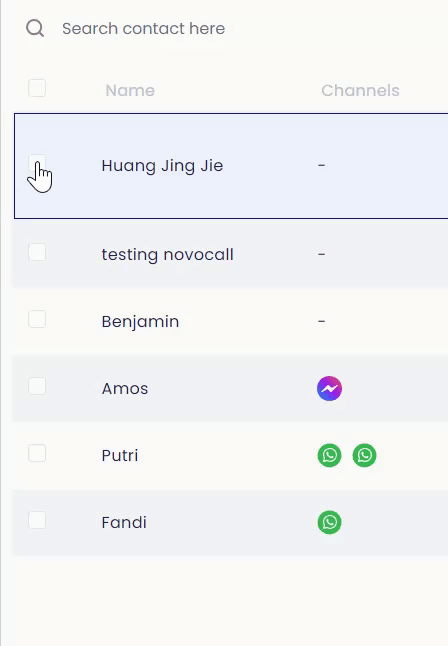Open the testing novocall contact
This screenshot has height=646, width=448.
tap(167, 255)
